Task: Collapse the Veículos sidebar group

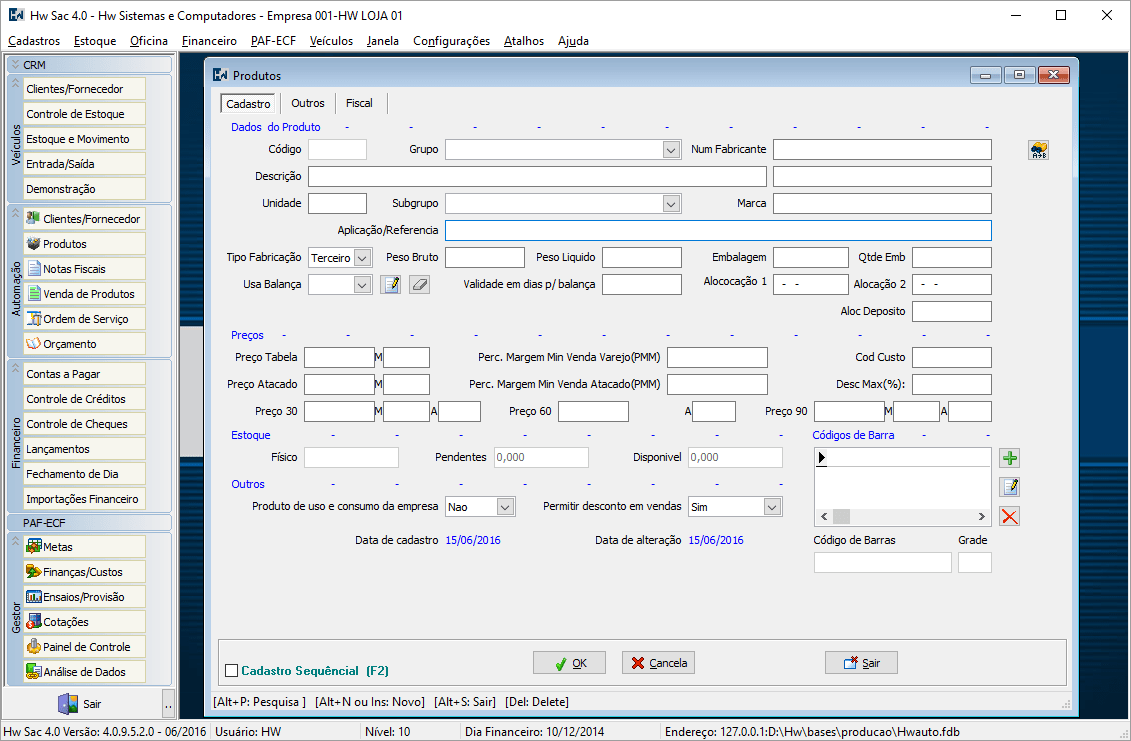Action: coord(15,83)
